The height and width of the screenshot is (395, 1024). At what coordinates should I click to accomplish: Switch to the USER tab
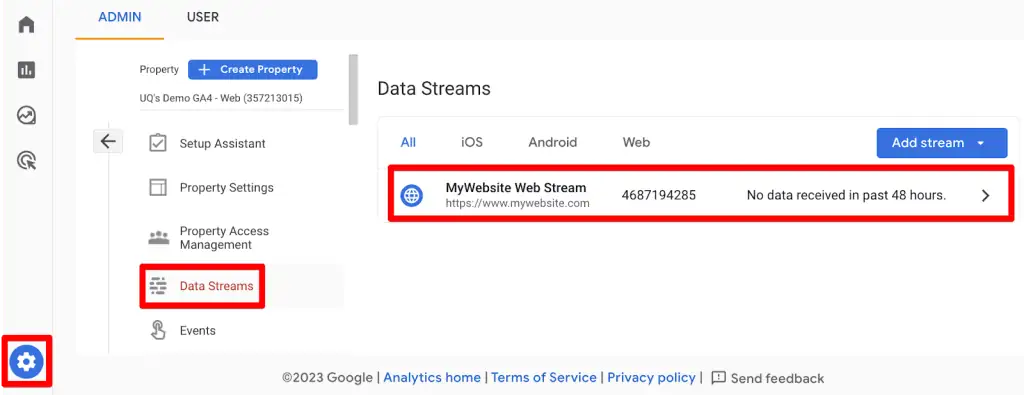pyautogui.click(x=203, y=17)
